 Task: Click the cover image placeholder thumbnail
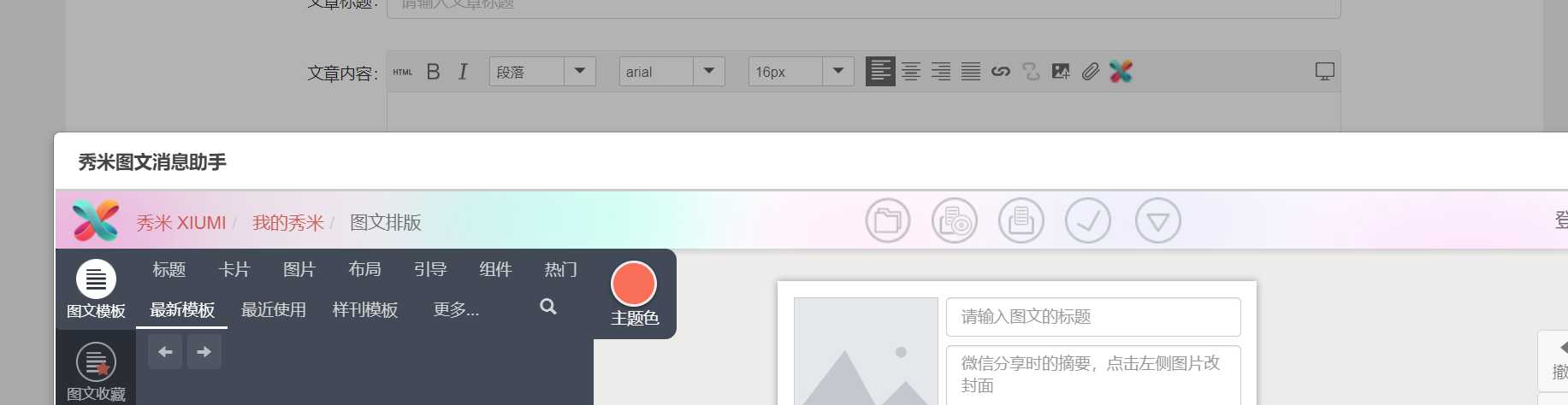point(866,351)
